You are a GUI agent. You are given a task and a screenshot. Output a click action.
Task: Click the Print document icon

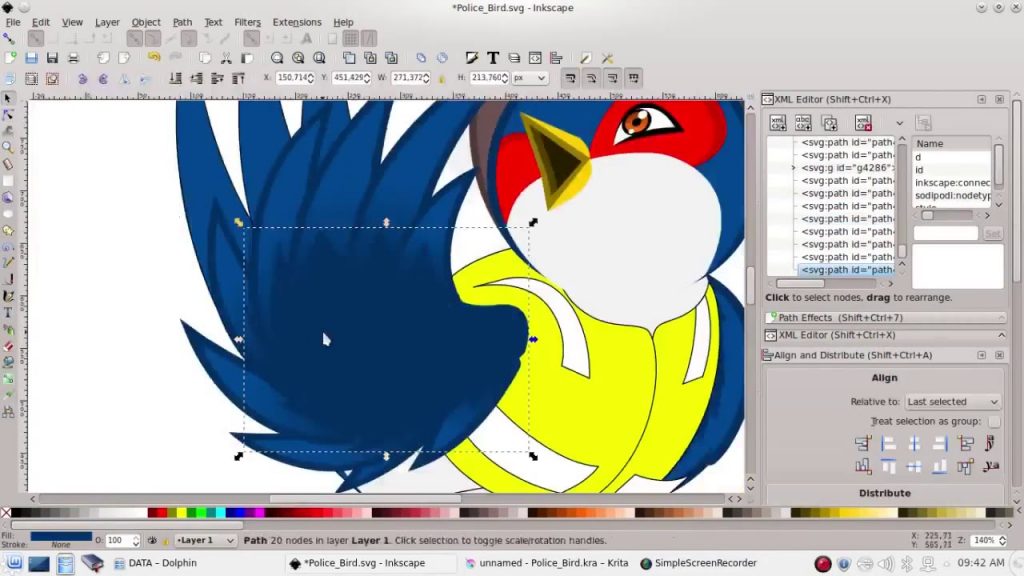click(x=74, y=58)
